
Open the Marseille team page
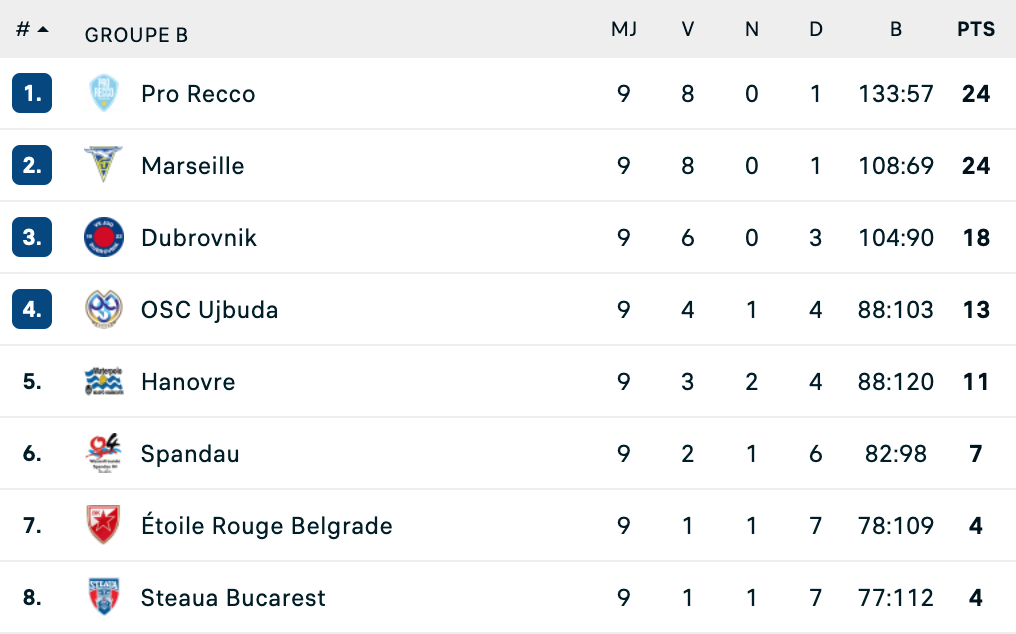pos(193,166)
